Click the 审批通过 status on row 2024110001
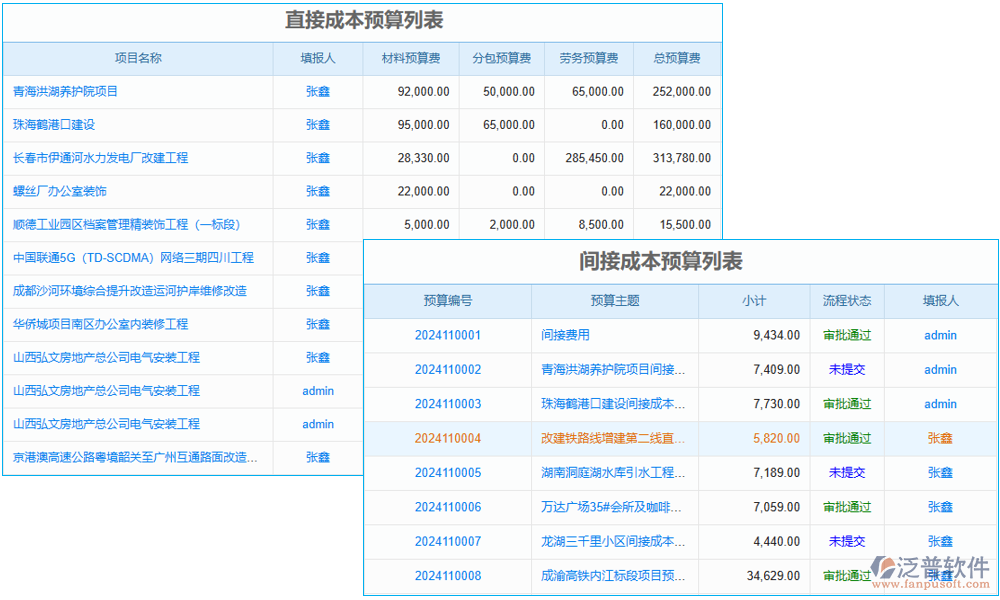The width and height of the screenshot is (1000, 600). (847, 335)
